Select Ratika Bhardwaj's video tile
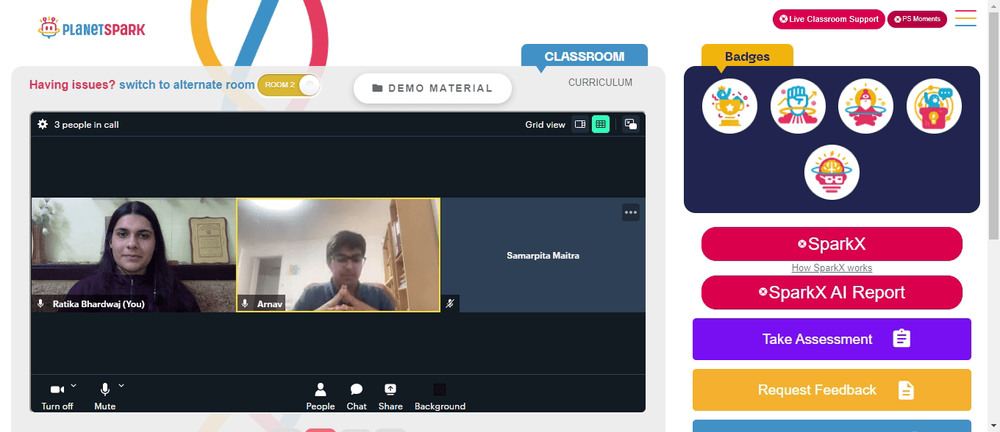Image resolution: width=1000 pixels, height=432 pixels. coord(133,255)
